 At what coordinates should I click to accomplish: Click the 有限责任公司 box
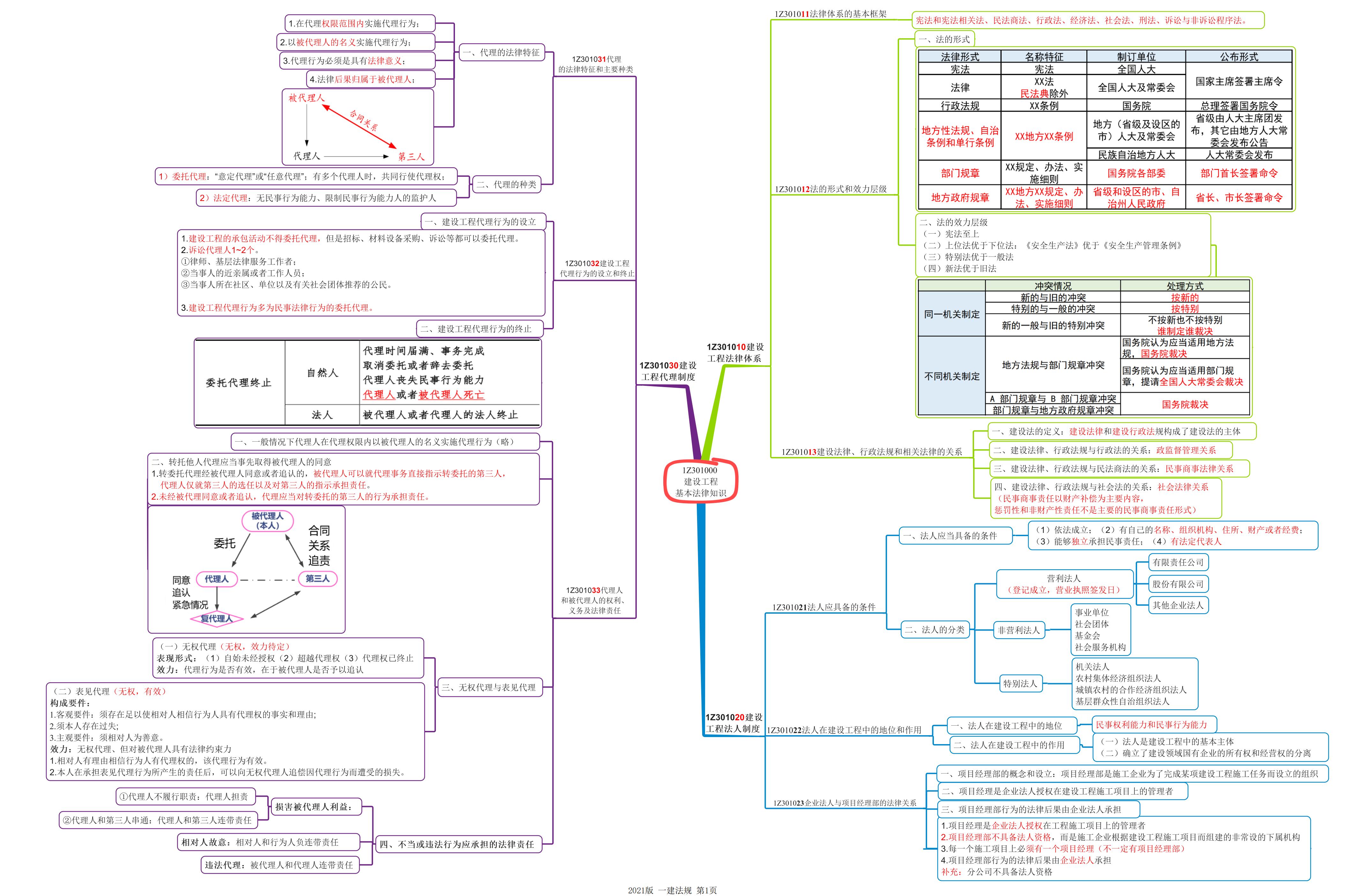1178,562
